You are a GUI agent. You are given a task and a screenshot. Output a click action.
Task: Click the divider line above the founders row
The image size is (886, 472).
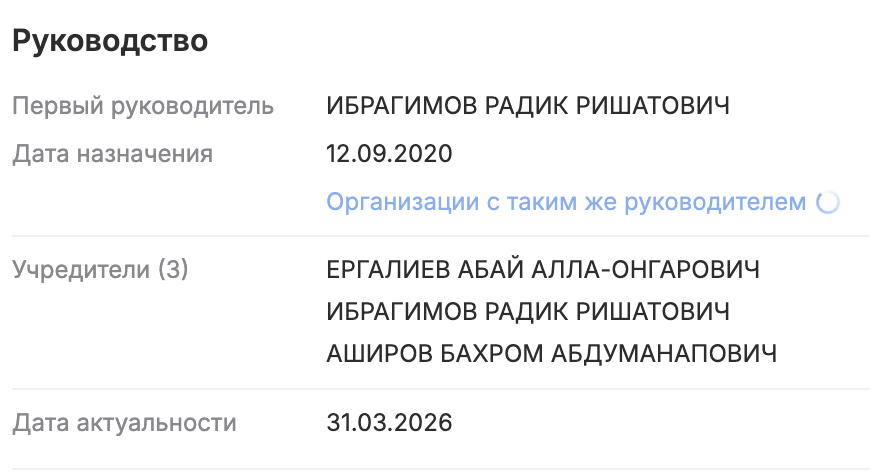coord(441,236)
